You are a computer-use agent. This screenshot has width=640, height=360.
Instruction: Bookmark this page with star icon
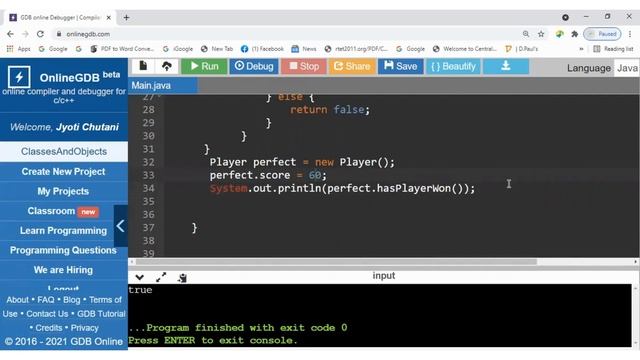tap(541, 34)
